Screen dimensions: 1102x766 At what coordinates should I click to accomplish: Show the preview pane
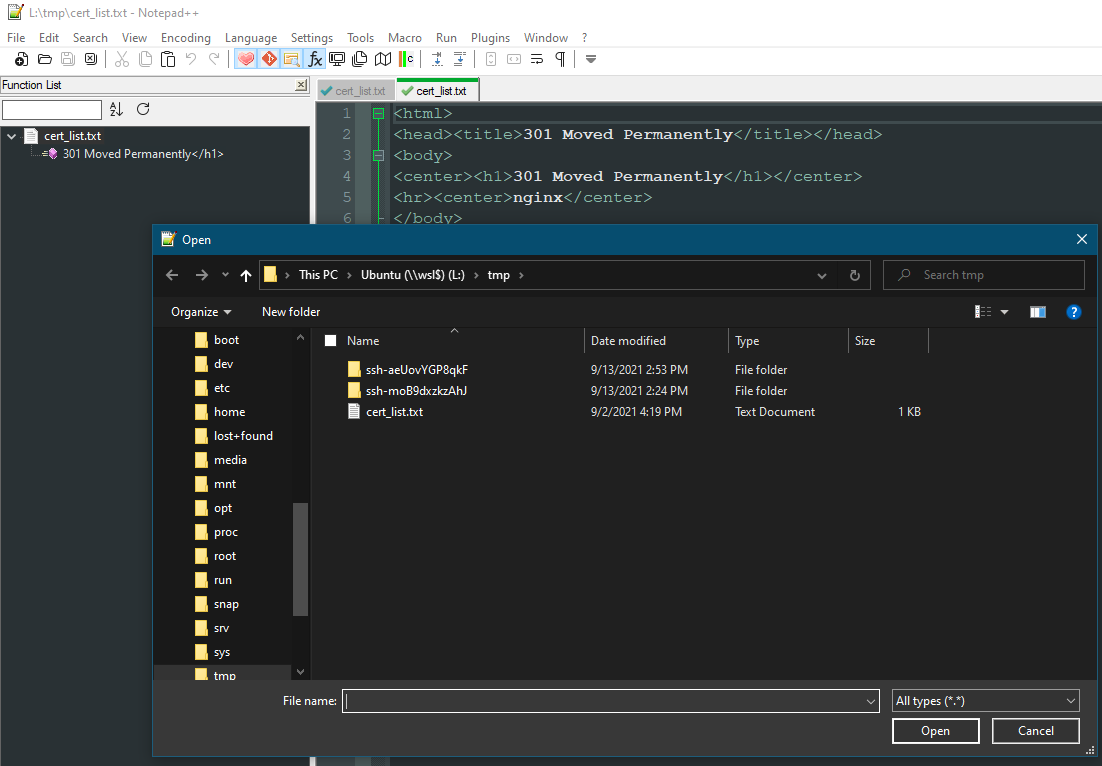pyautogui.click(x=1037, y=312)
